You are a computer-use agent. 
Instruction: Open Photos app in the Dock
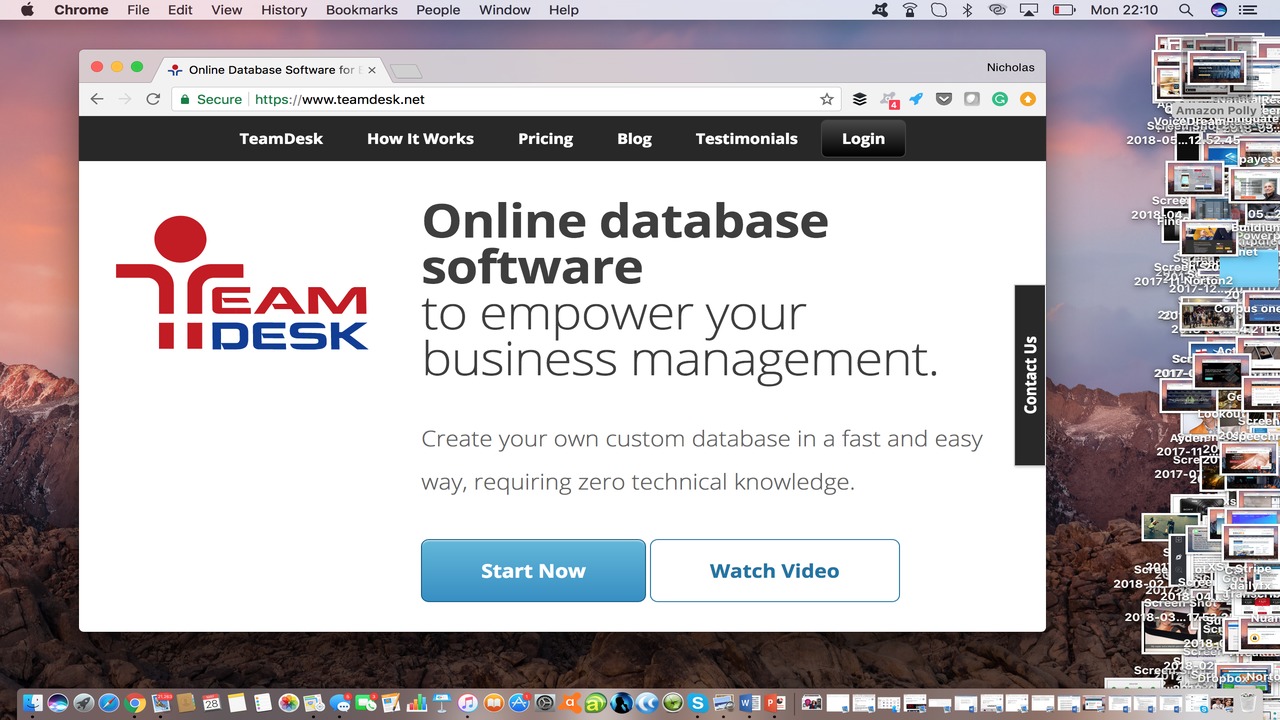coord(288,703)
